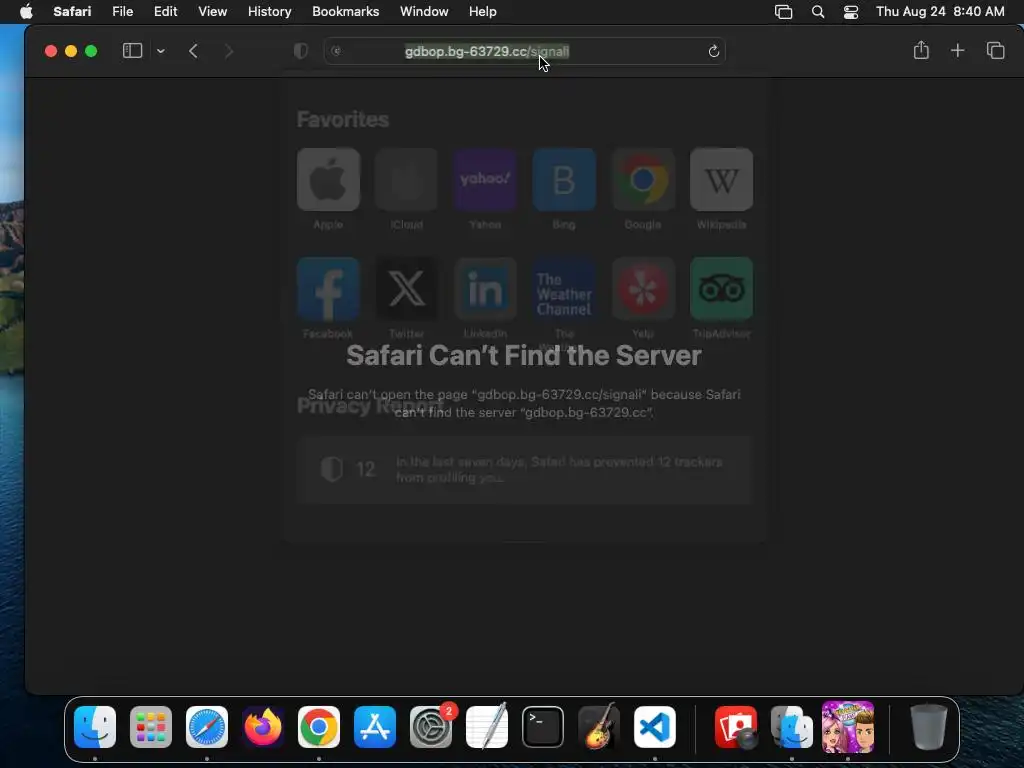
Task: Open Spotlight search in menu bar
Action: tap(818, 12)
